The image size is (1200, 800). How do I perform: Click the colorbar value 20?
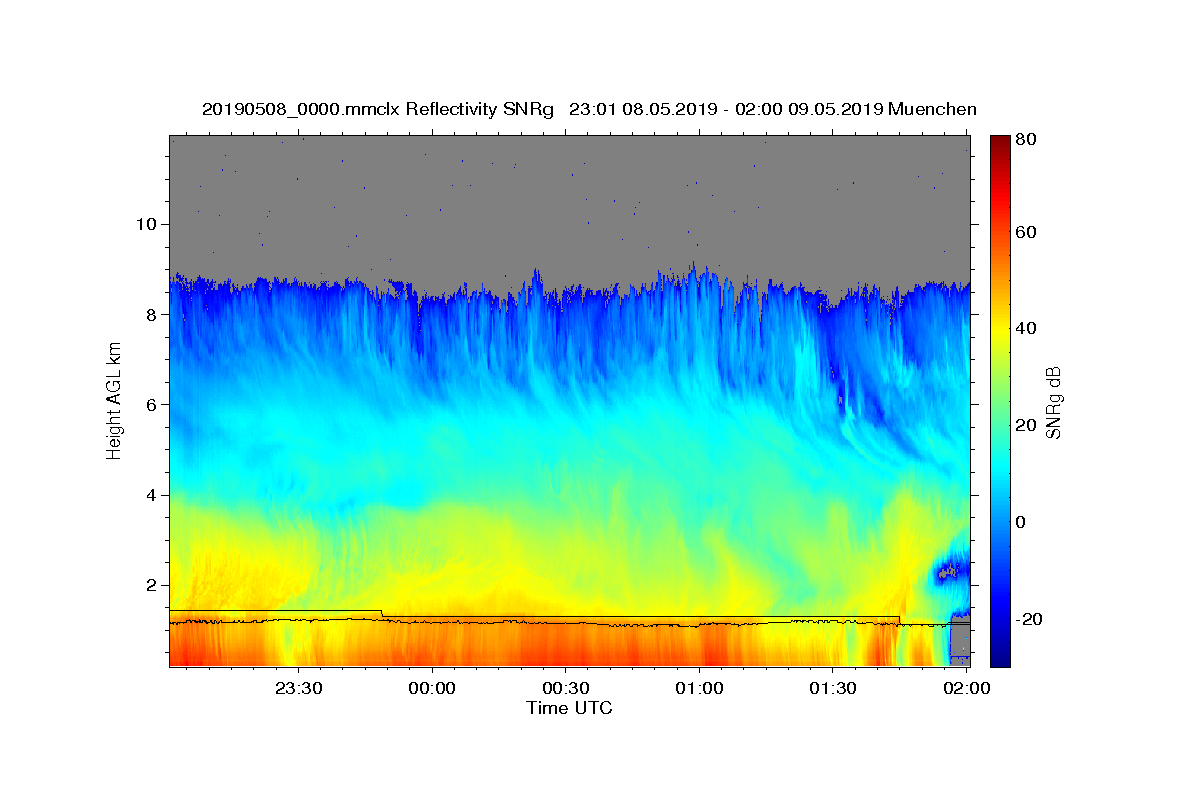(1025, 425)
